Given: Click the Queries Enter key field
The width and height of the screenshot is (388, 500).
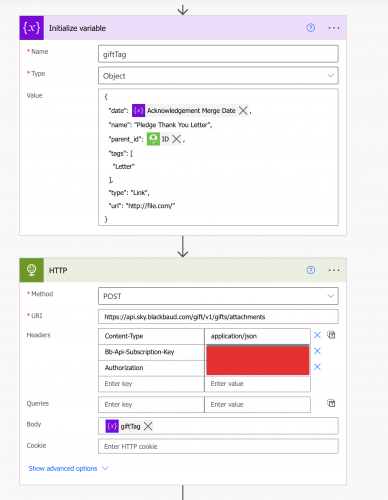Looking at the screenshot, I should click(151, 404).
